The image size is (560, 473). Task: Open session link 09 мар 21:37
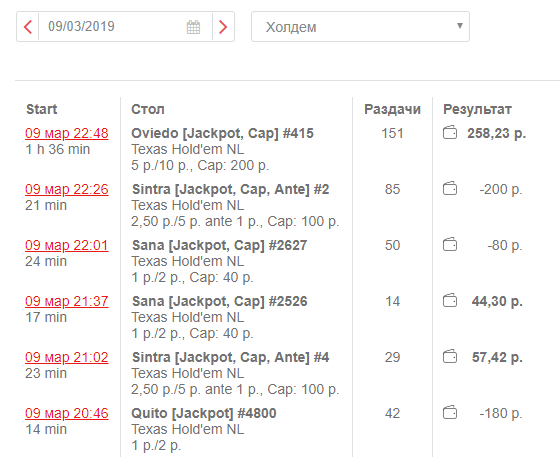click(67, 301)
